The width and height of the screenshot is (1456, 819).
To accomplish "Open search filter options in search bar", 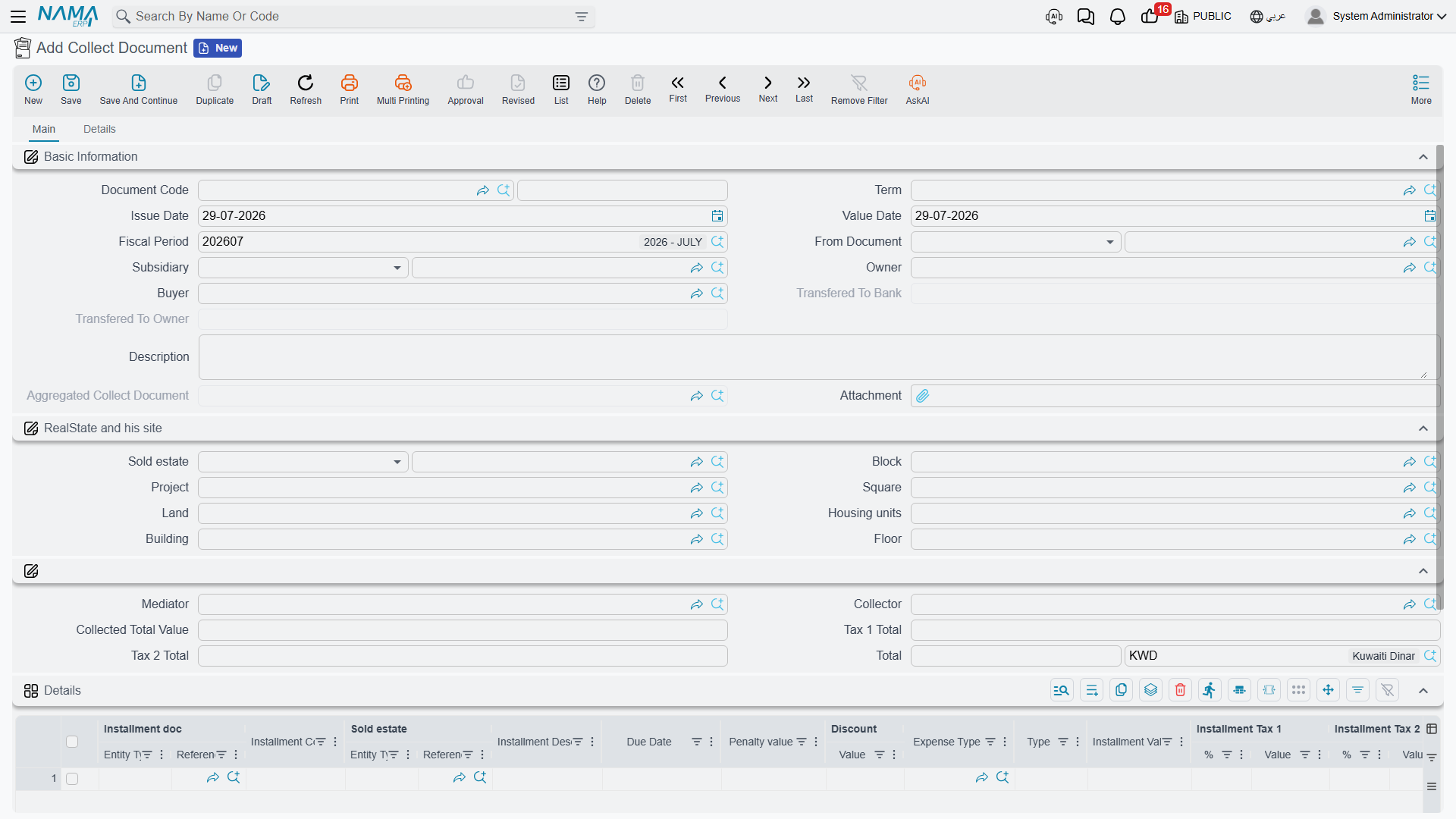I will point(582,17).
